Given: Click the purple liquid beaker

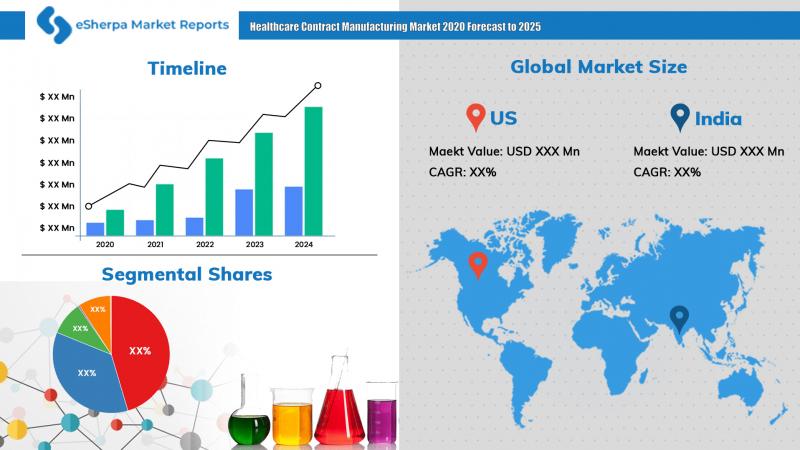Looking at the screenshot, I should [x=382, y=413].
